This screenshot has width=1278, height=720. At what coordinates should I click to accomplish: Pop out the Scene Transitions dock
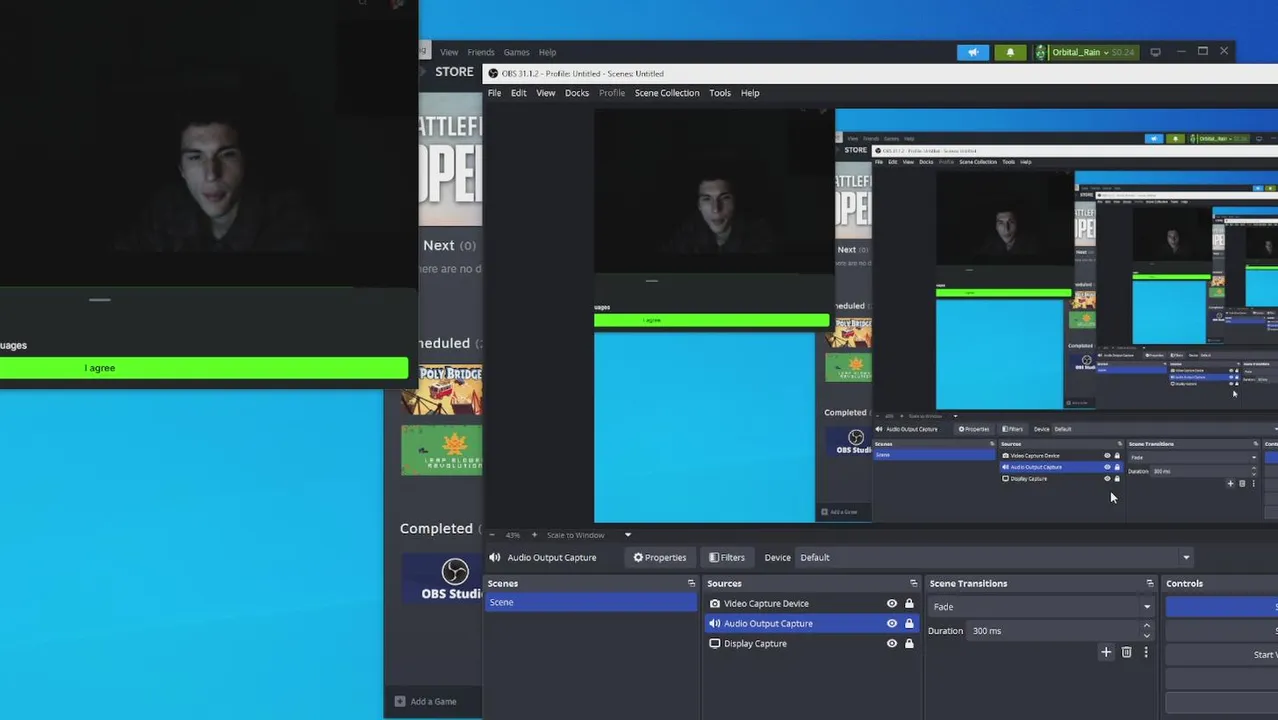[x=1150, y=584]
